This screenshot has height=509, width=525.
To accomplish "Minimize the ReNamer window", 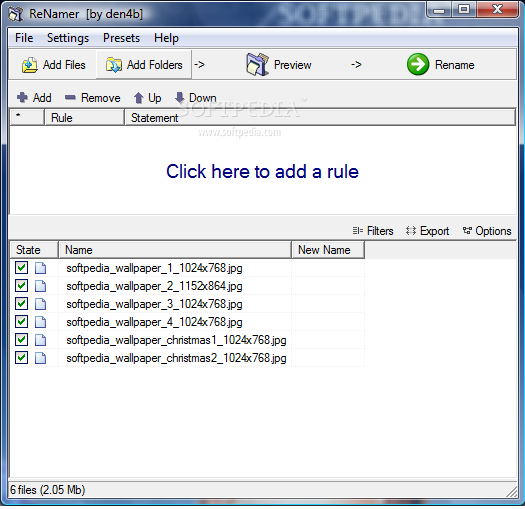I will pyautogui.click(x=439, y=10).
